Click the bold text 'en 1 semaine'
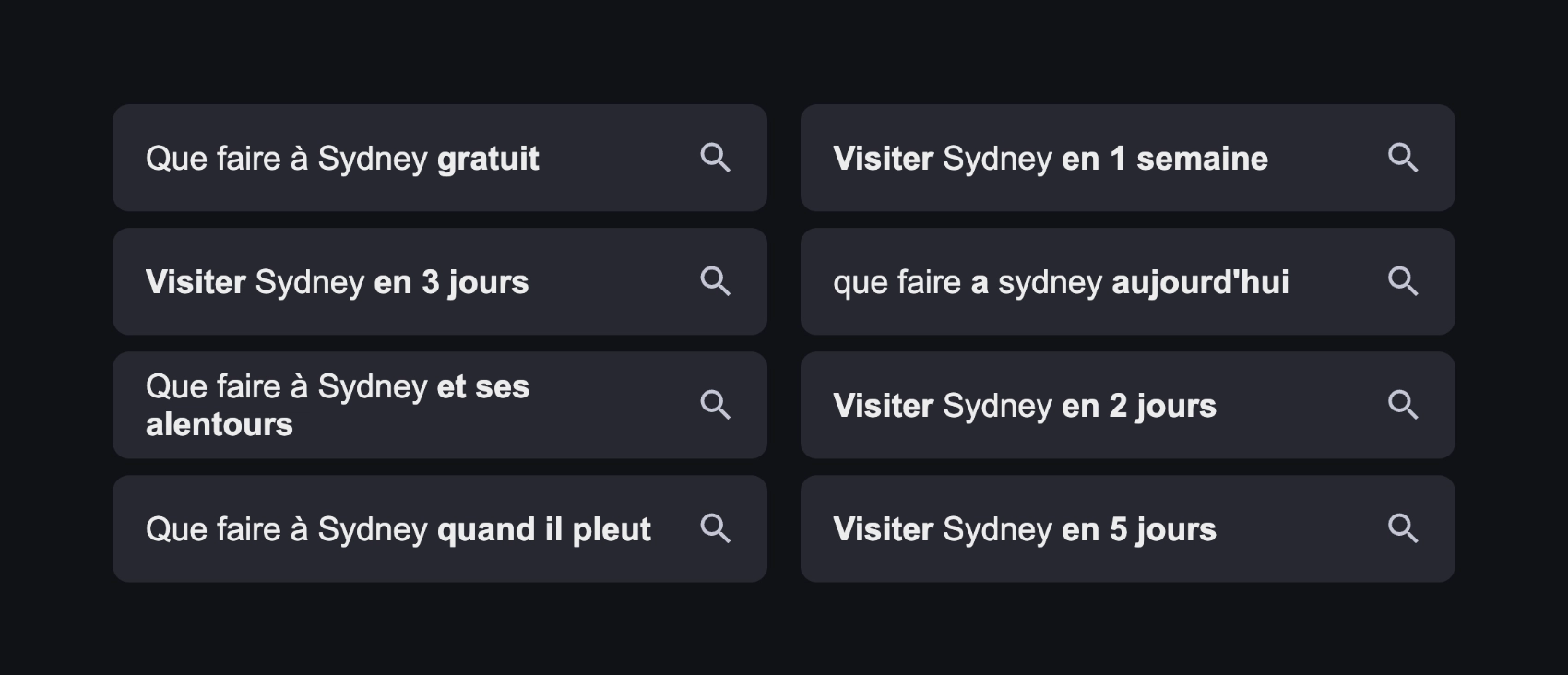Viewport: 1568px width, 675px height. pyautogui.click(x=1165, y=159)
